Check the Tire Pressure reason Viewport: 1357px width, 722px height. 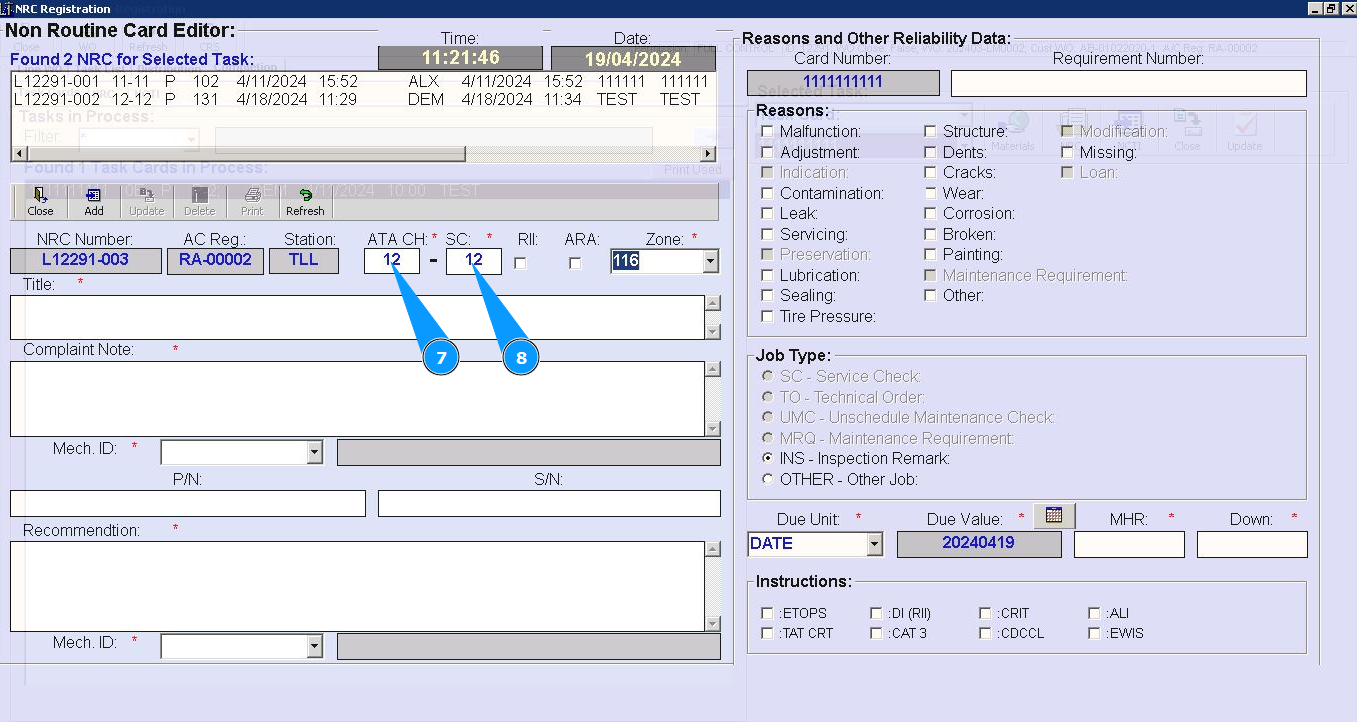pos(767,316)
